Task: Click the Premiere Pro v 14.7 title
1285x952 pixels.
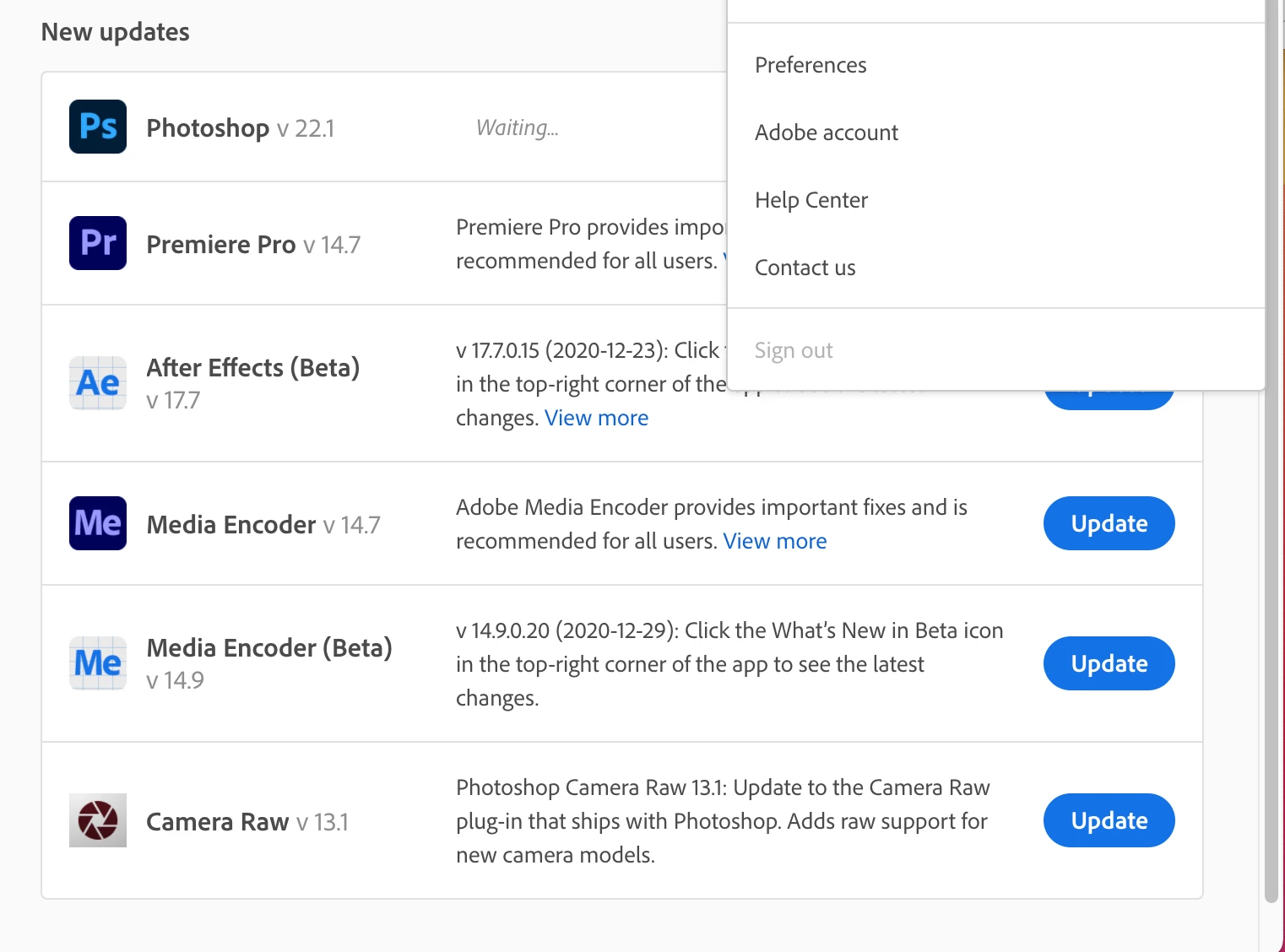Action: [x=253, y=244]
